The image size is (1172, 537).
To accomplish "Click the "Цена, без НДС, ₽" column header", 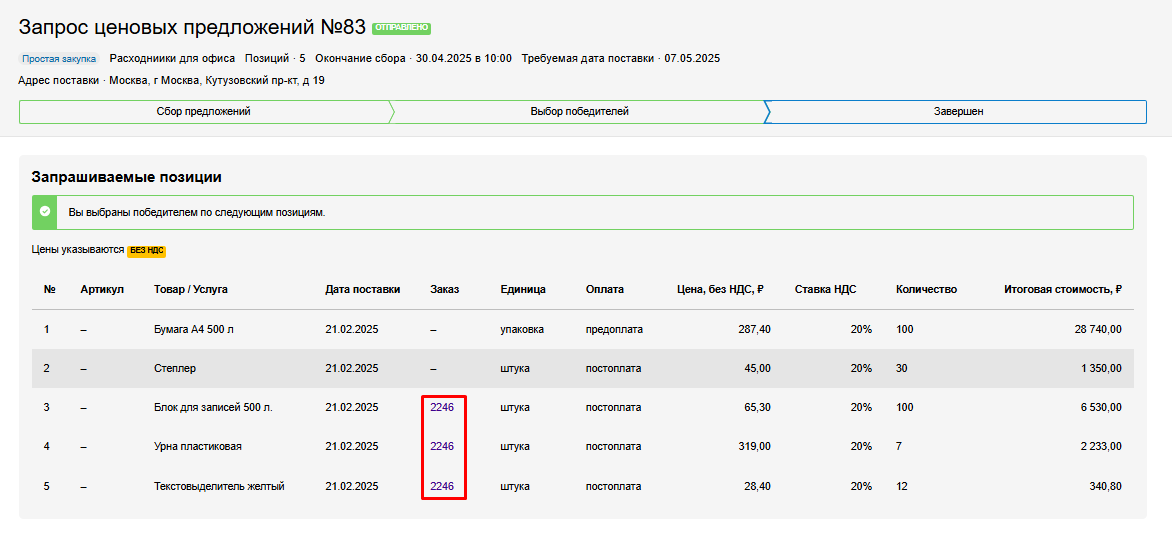I will pos(720,290).
